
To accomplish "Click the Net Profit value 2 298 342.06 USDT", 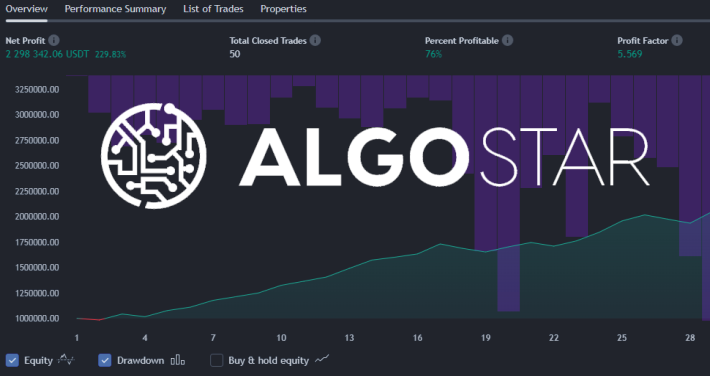I will point(48,54).
